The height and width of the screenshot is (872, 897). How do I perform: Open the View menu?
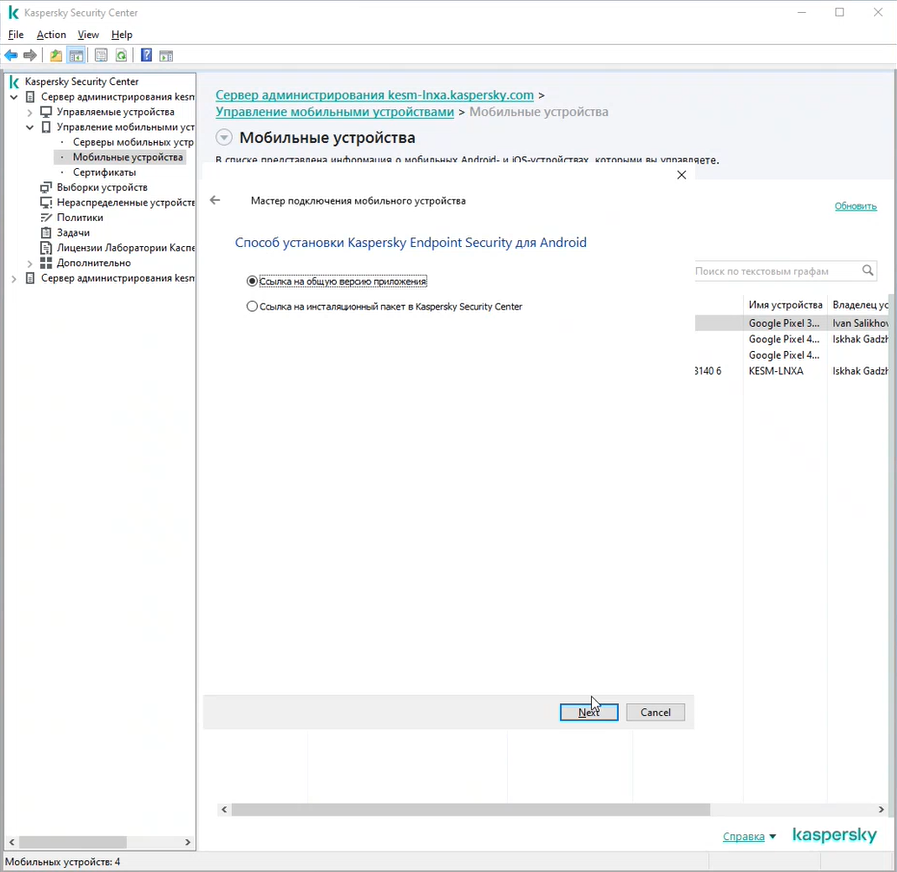point(88,34)
